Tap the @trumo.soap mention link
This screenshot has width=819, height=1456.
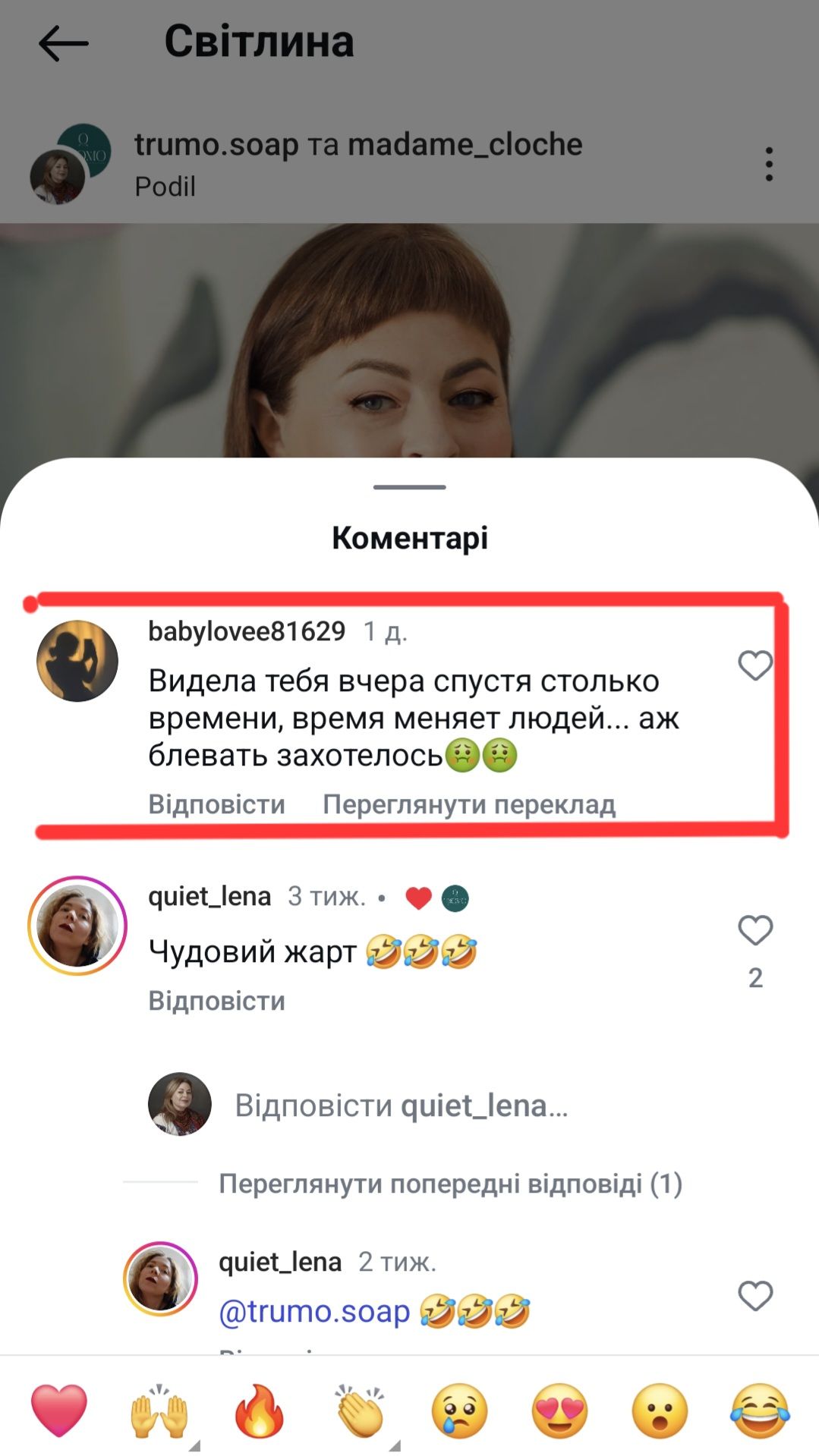314,1311
